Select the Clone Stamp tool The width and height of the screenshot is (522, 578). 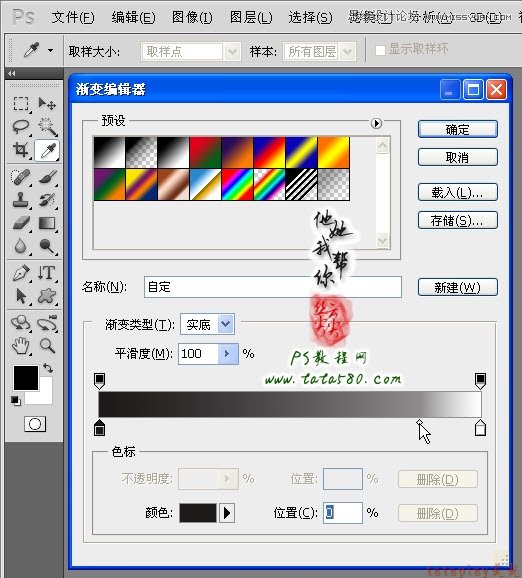(21, 200)
